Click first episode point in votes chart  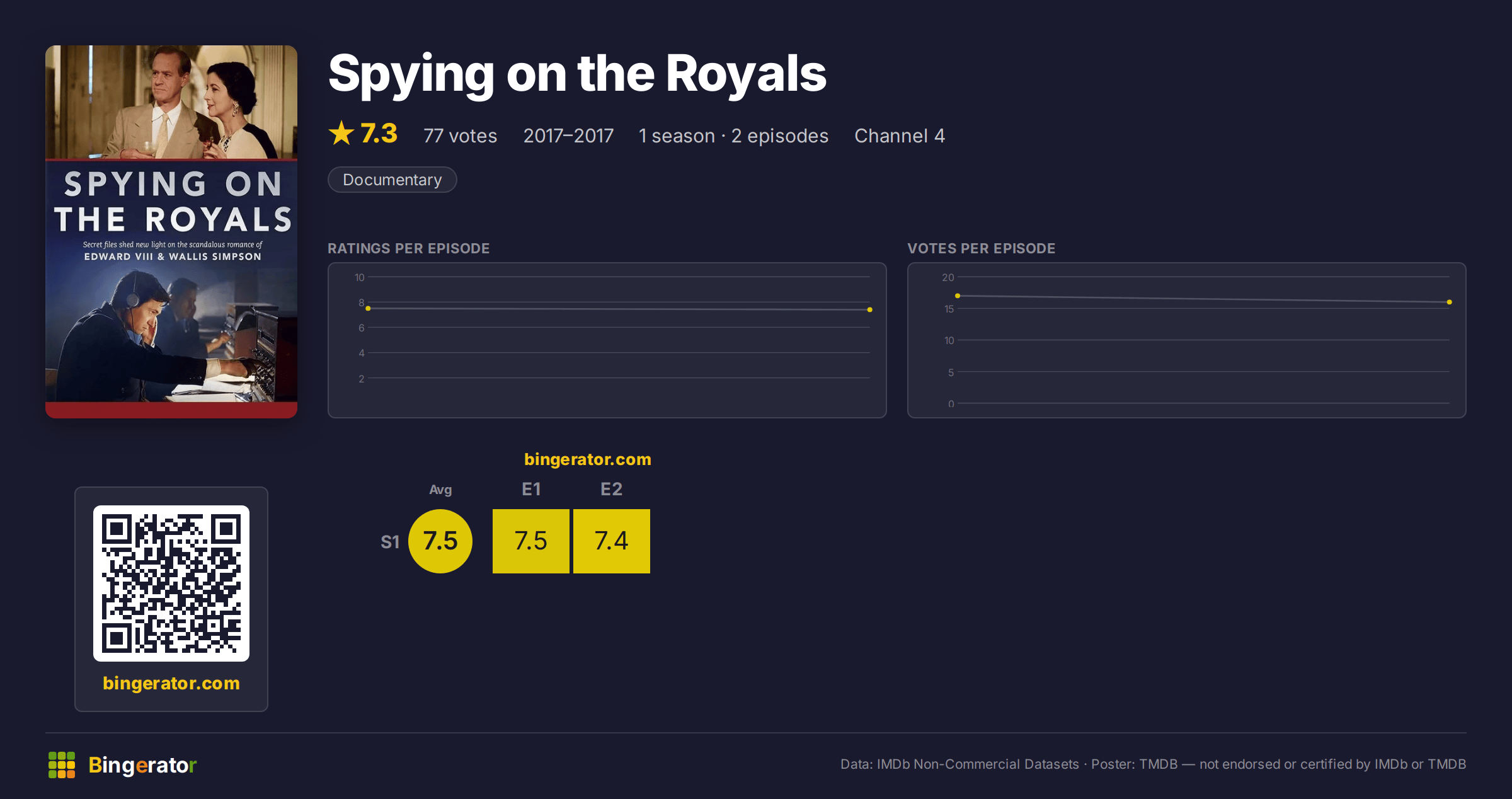click(958, 296)
